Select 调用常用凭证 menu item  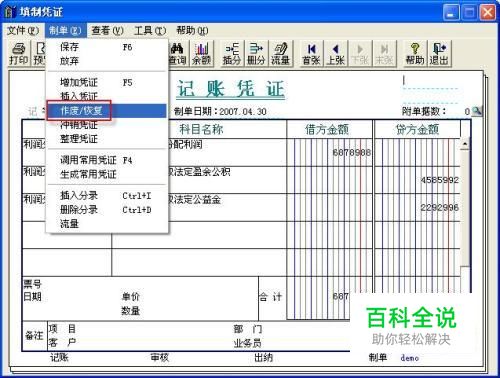click(x=107, y=160)
